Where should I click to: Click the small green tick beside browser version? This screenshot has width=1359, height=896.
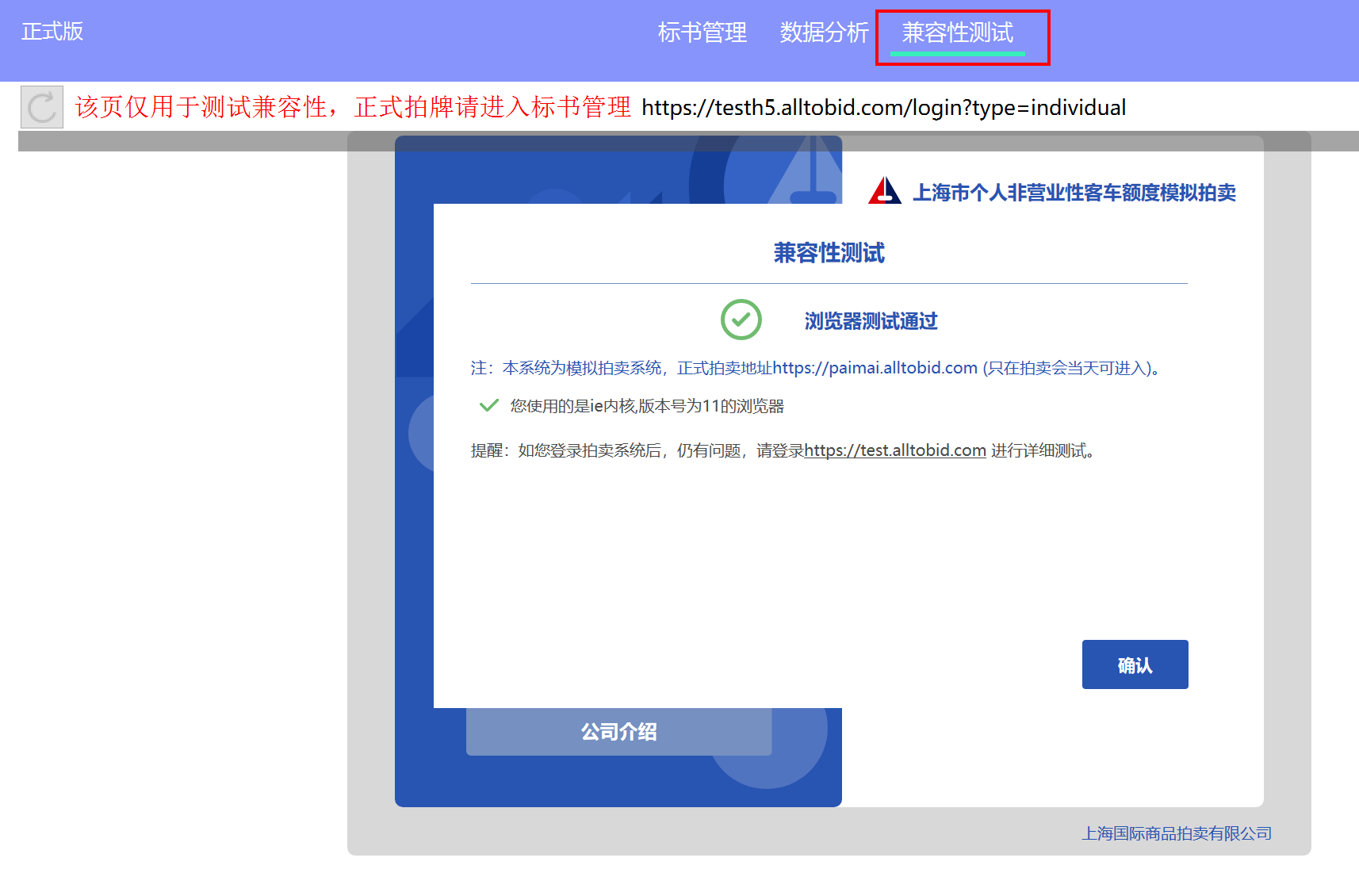488,406
